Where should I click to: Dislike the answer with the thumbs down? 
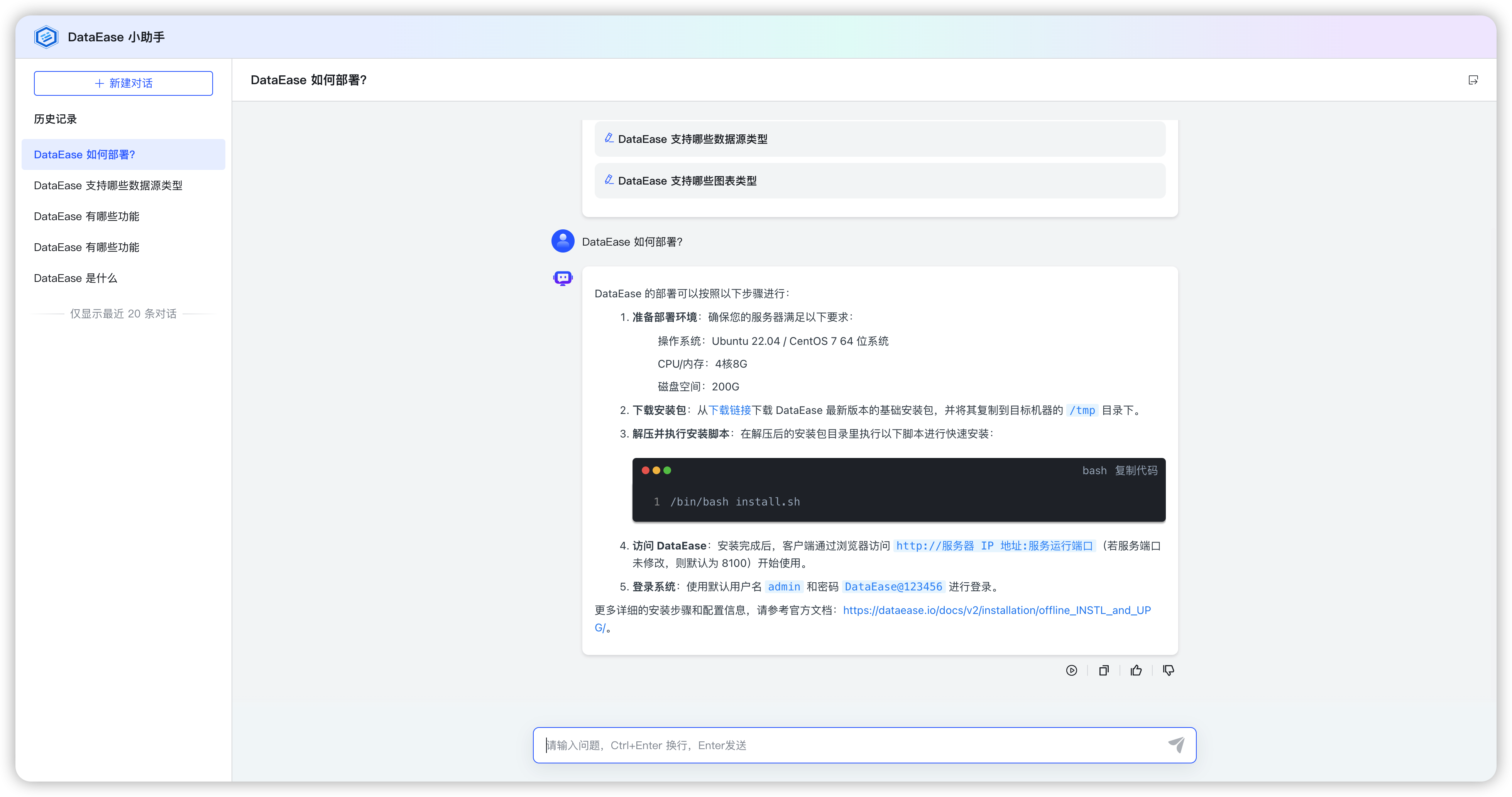(1168, 670)
